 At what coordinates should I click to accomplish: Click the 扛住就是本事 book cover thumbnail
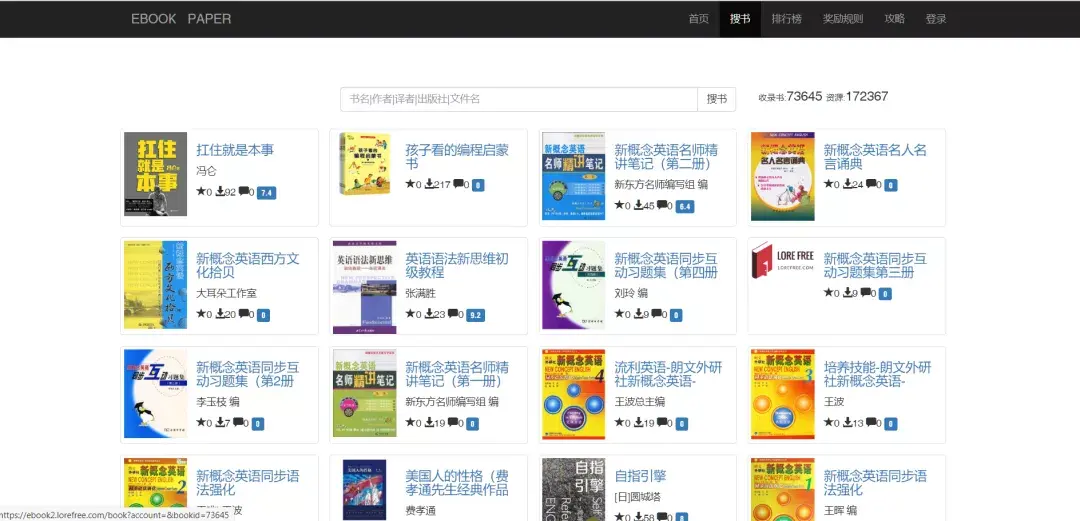click(155, 174)
